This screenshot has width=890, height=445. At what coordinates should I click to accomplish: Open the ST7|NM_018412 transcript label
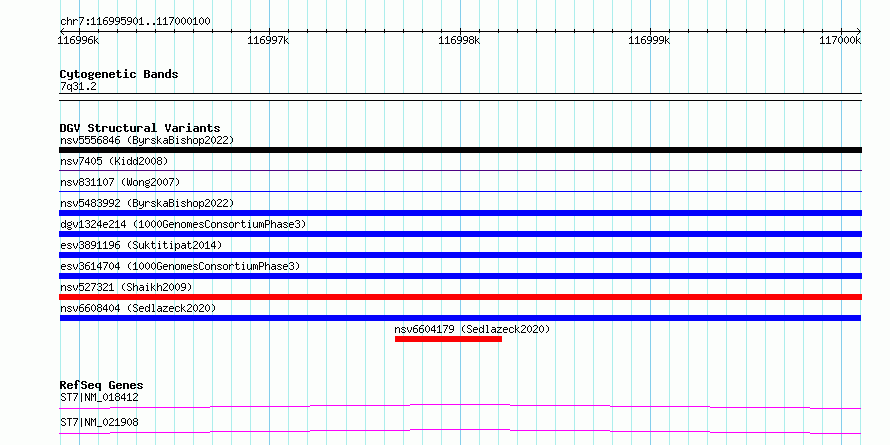99,397
